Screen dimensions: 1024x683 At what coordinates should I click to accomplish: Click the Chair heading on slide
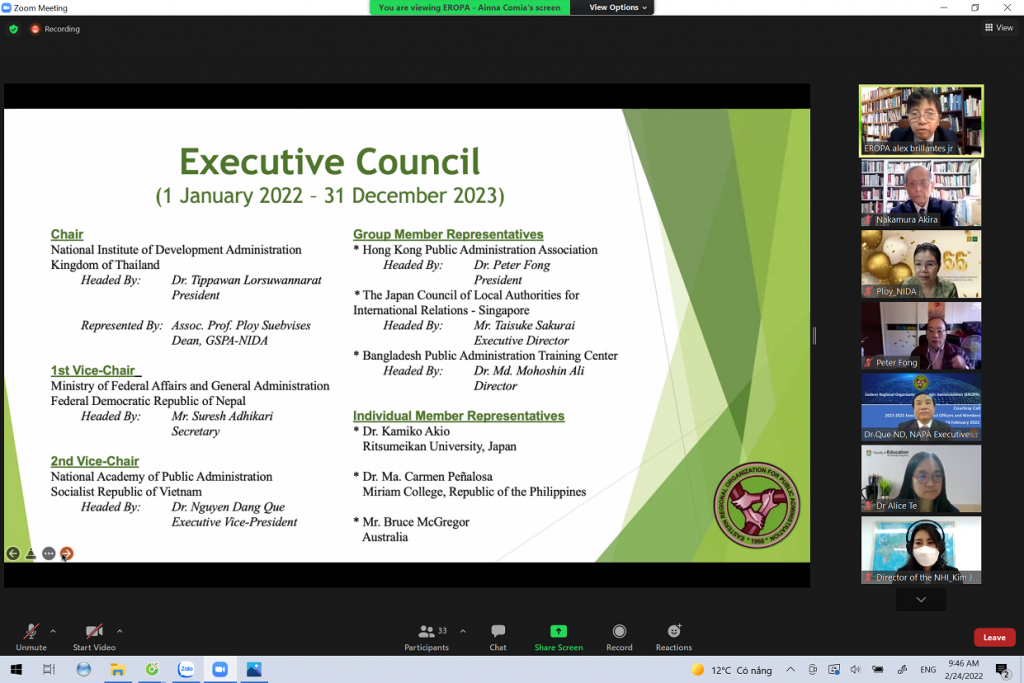[67, 234]
